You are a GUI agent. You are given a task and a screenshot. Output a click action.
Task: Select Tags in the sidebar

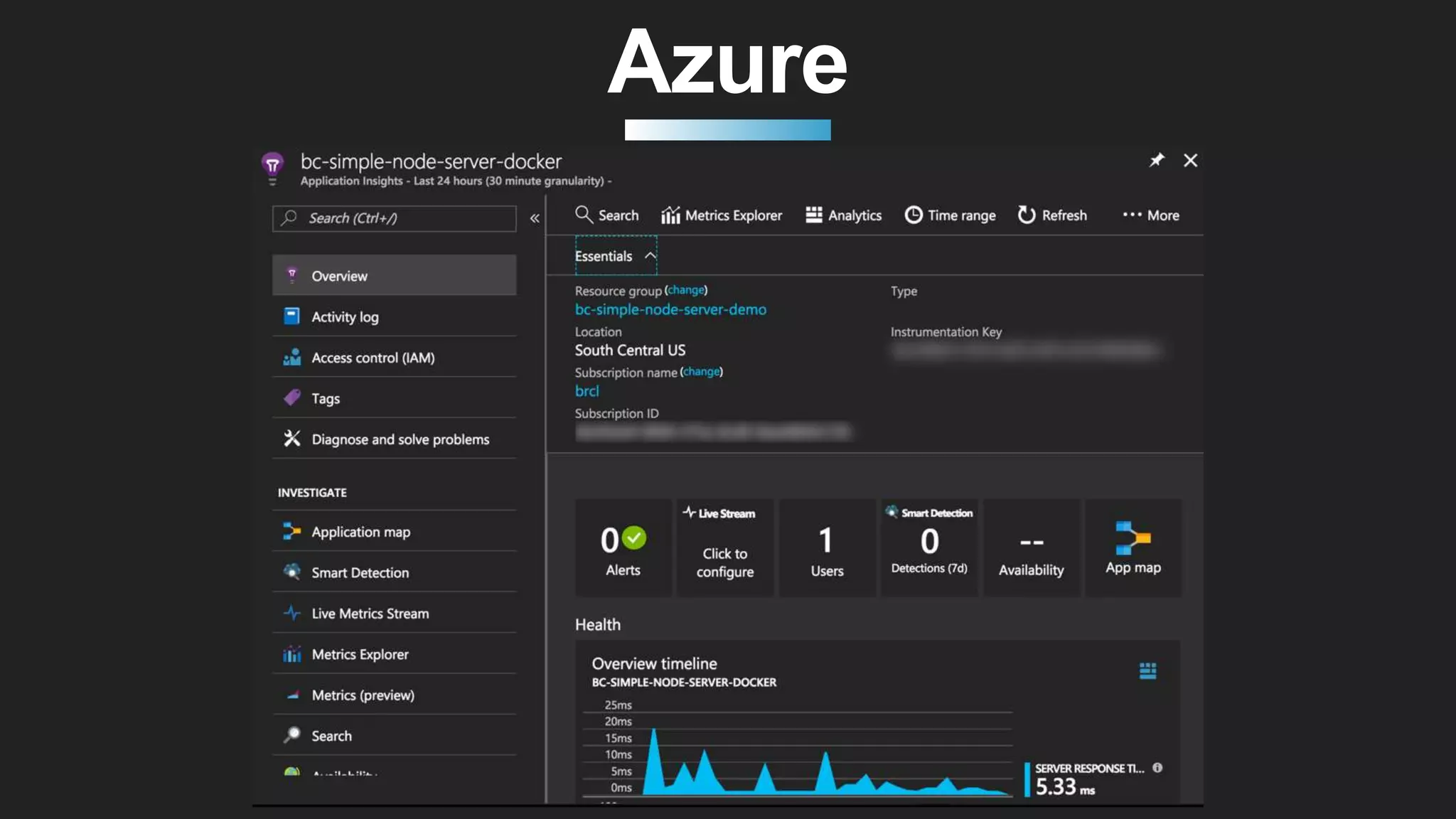click(326, 399)
